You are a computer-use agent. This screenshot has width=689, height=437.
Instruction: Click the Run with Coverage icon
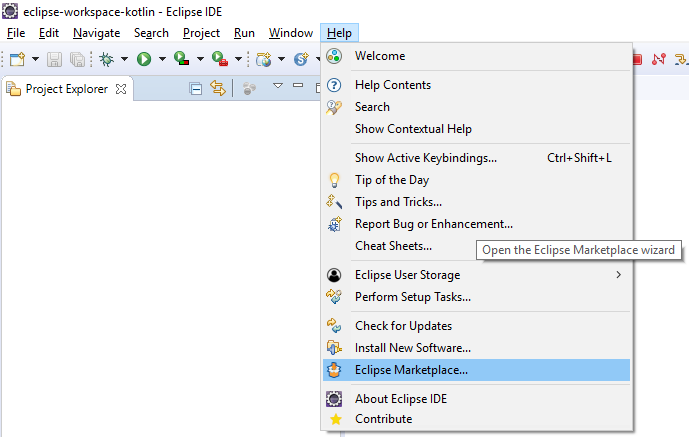click(181, 58)
